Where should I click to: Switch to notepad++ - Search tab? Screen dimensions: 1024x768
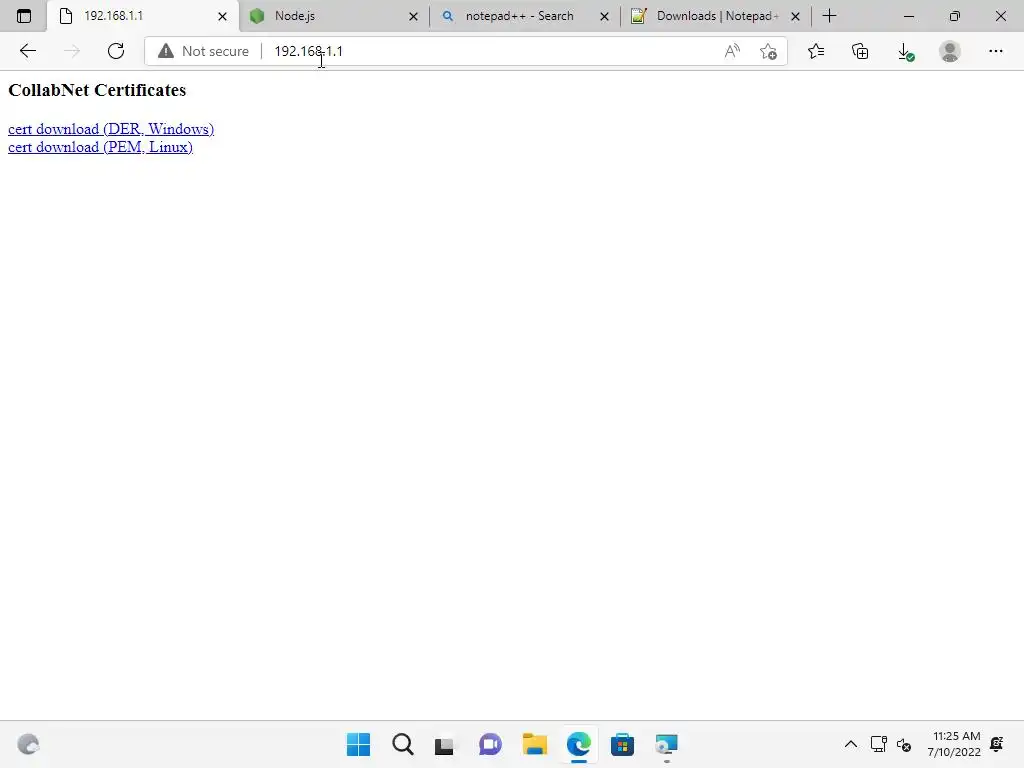(526, 16)
